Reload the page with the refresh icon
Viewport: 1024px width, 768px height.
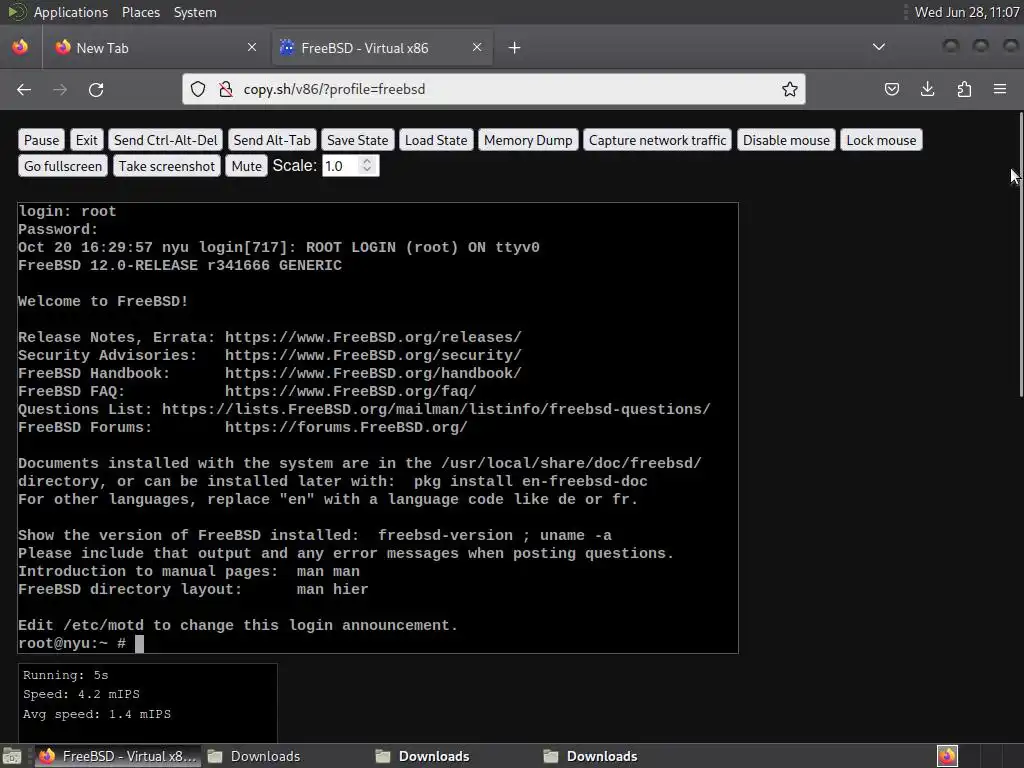(96, 89)
